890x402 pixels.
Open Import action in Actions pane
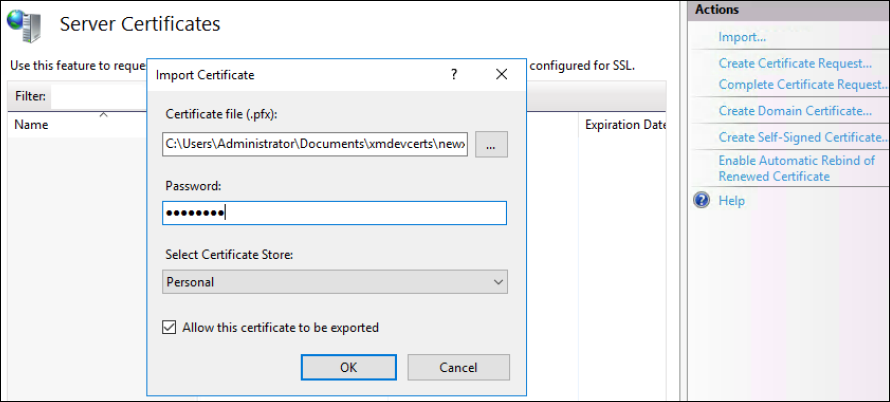tap(742, 37)
